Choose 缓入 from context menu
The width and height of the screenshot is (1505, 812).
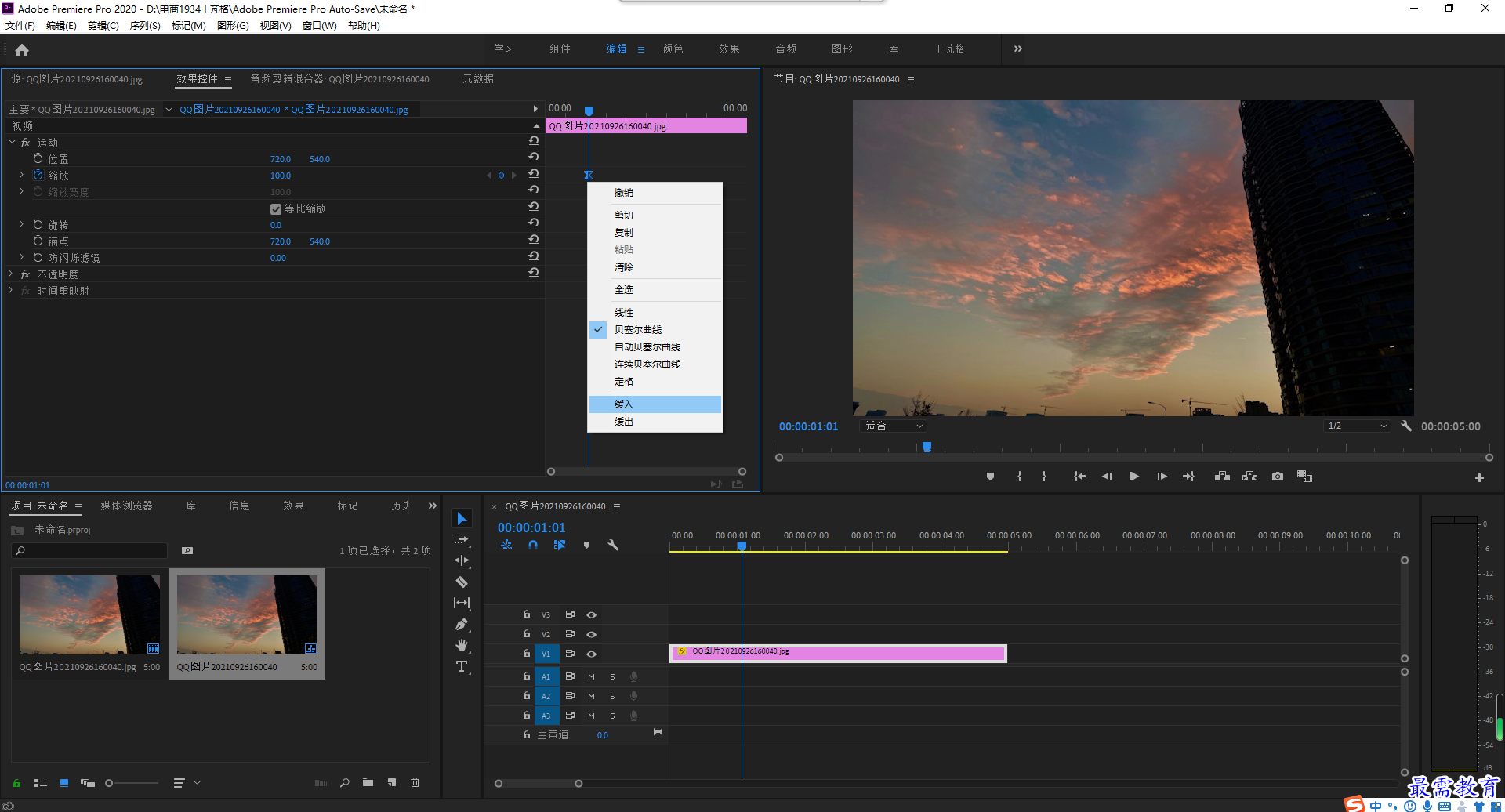[x=655, y=404]
